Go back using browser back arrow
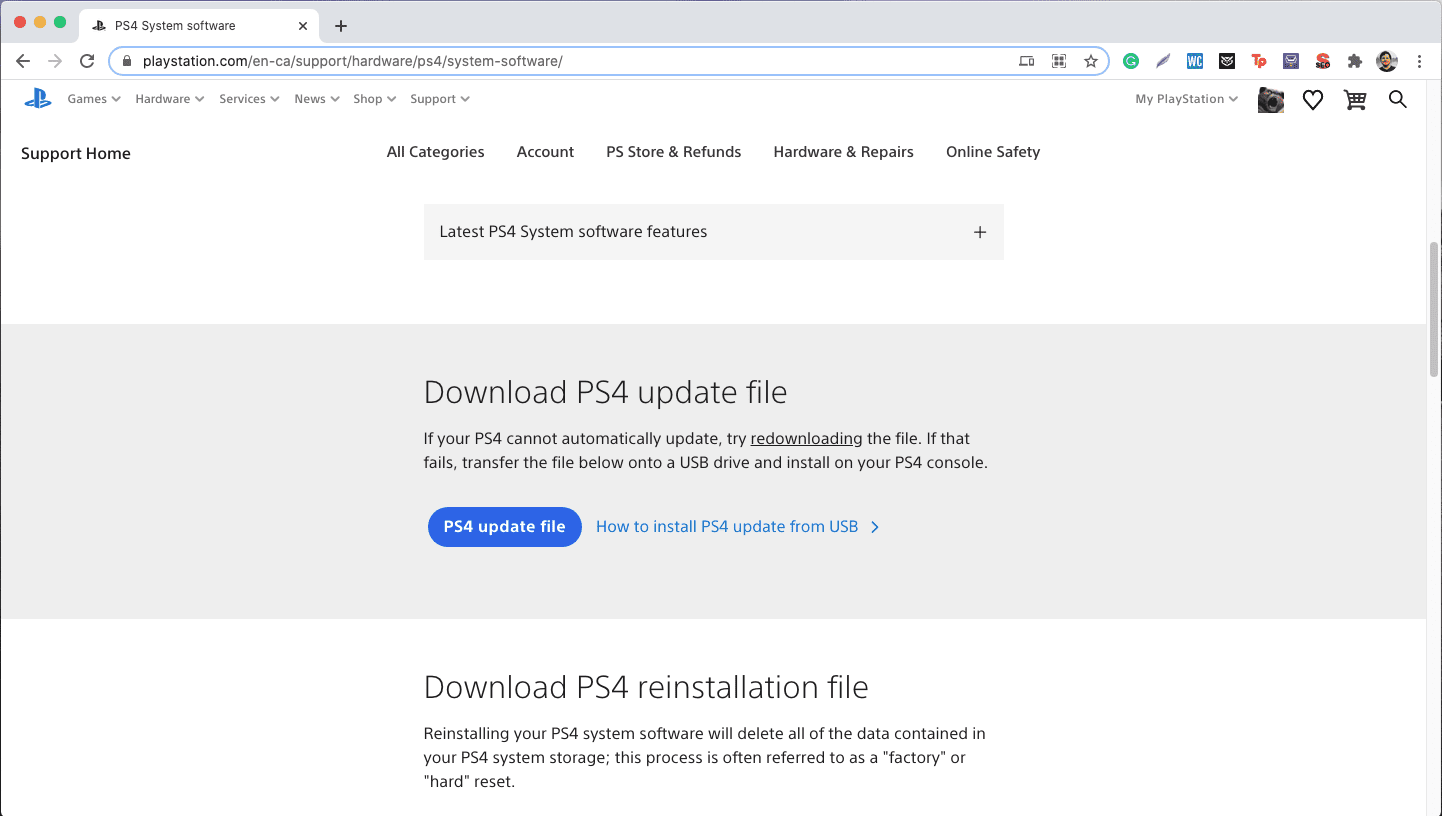This screenshot has width=1442, height=816. 23,61
